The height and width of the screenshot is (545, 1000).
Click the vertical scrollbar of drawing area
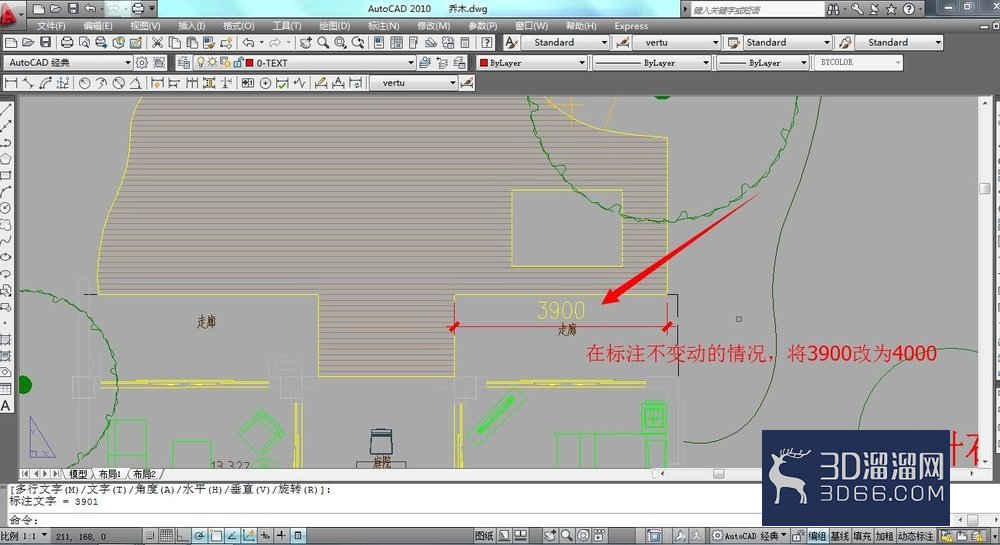coord(985,284)
